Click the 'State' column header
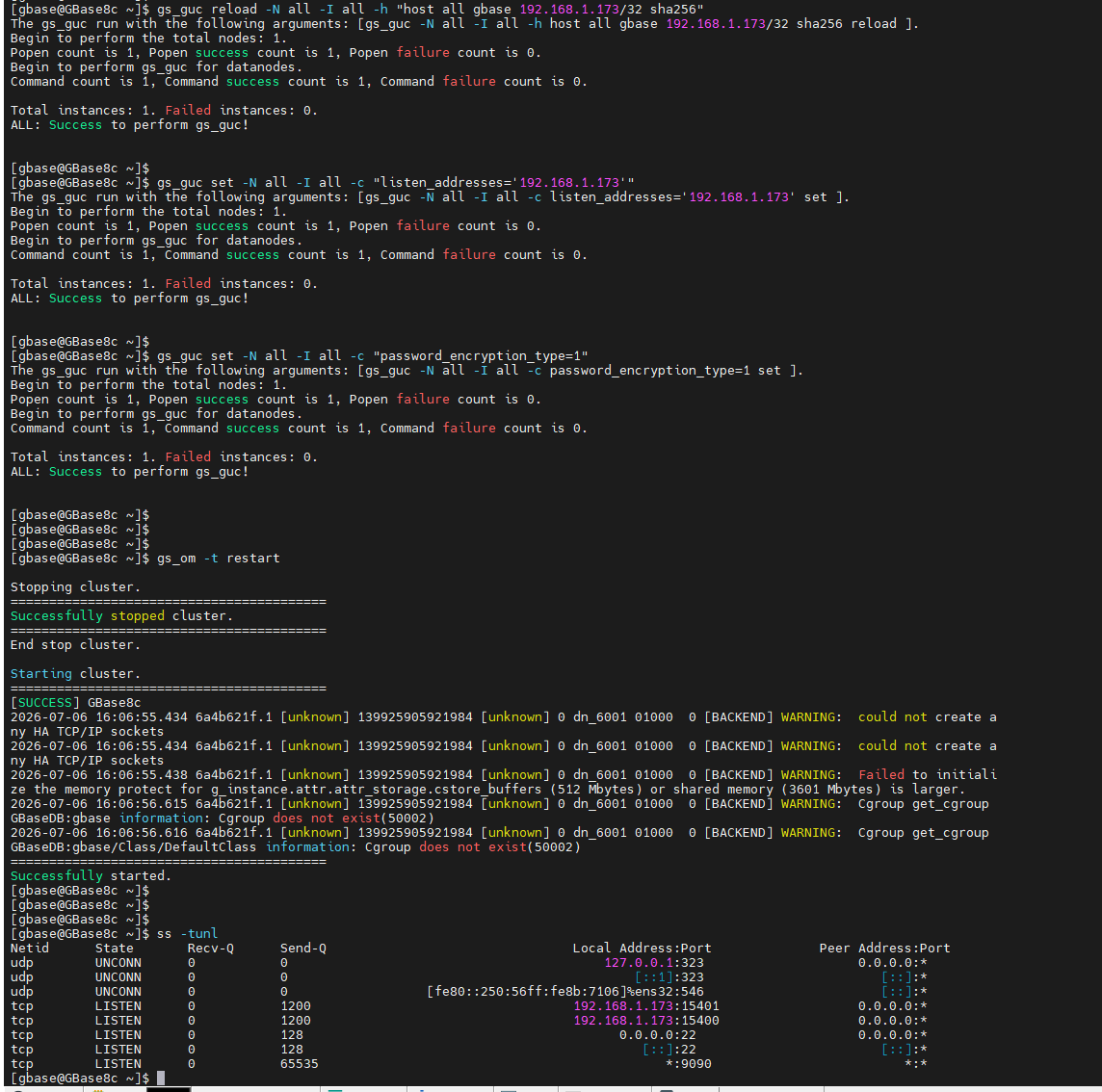 (x=114, y=949)
